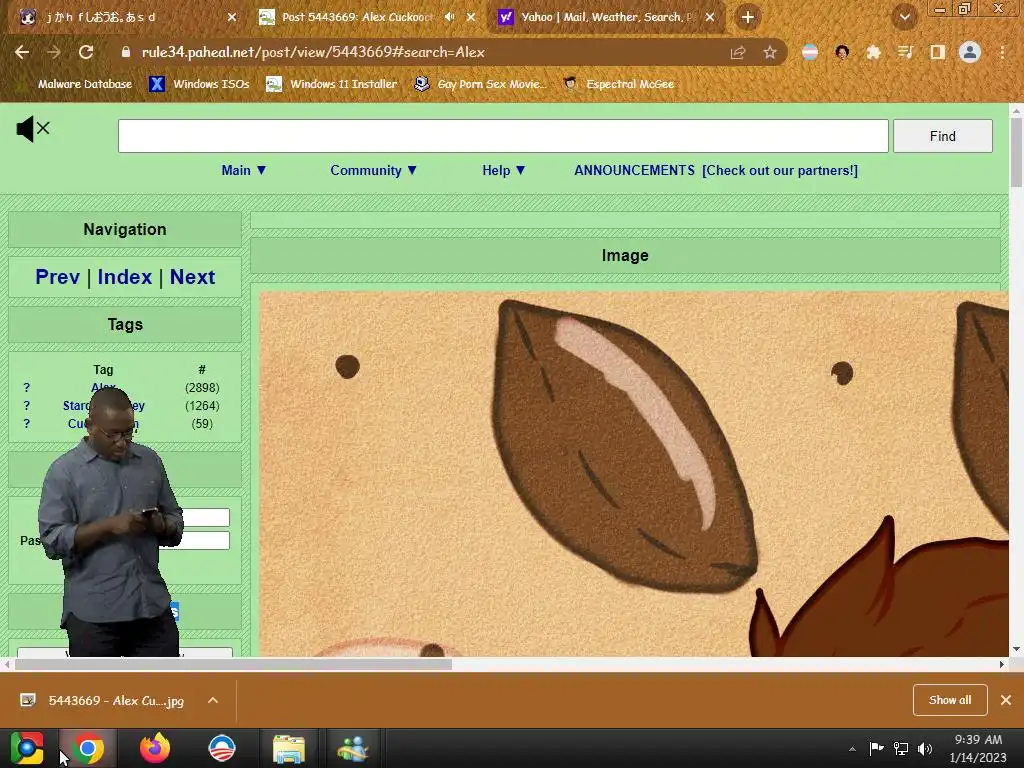This screenshot has width=1024, height=768.
Task: Click the muted speaker icon on the page
Action: [x=33, y=129]
